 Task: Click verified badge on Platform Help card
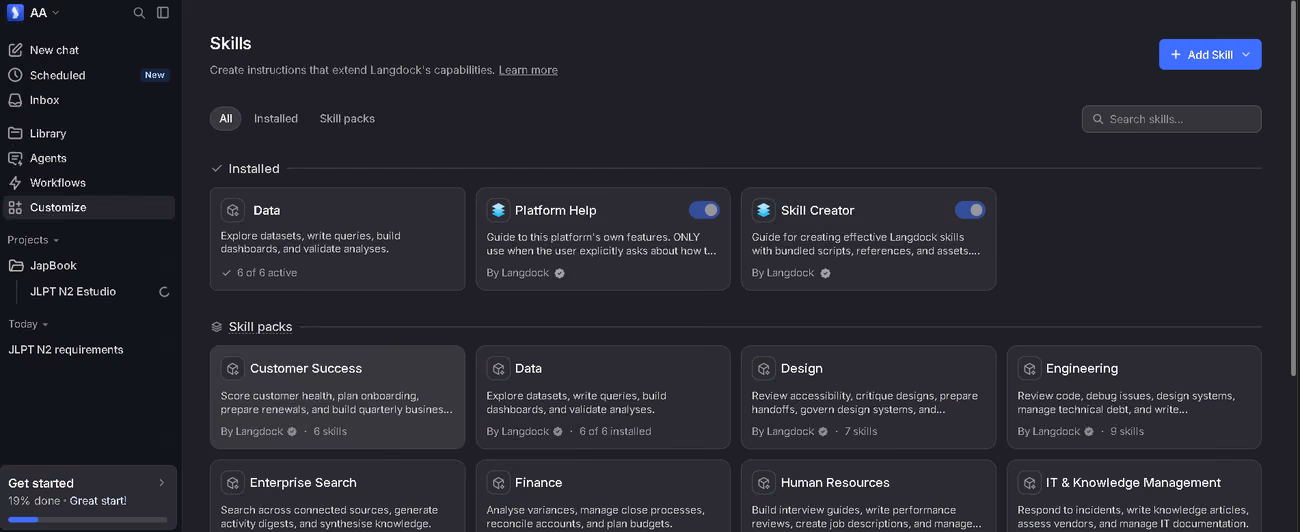(x=559, y=273)
